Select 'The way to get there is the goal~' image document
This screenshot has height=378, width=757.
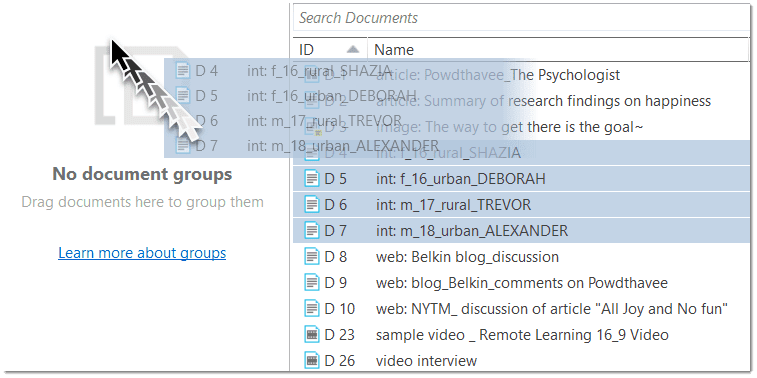[509, 127]
